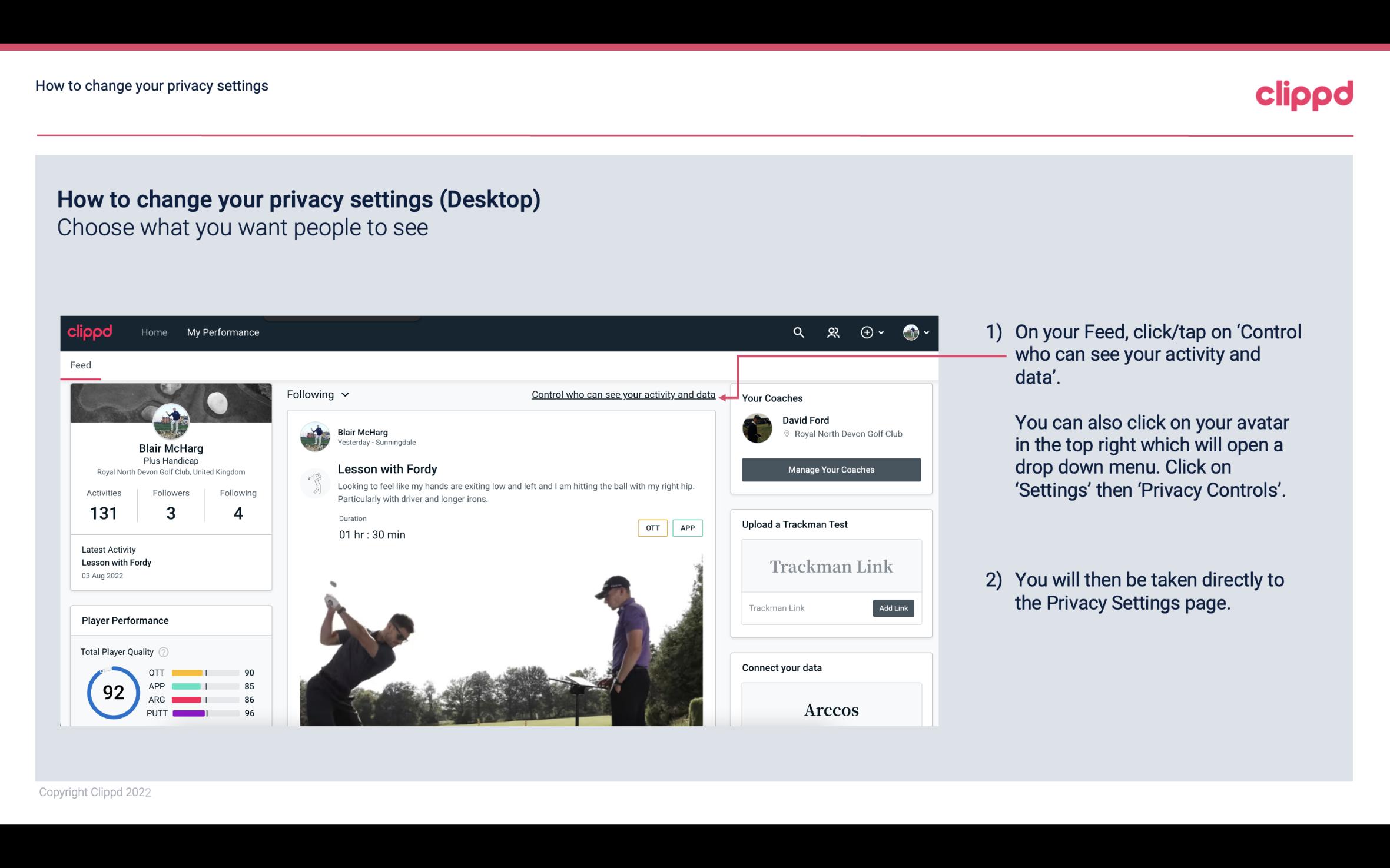The height and width of the screenshot is (868, 1390).
Task: Select the My Performance menu tab
Action: [x=222, y=332]
